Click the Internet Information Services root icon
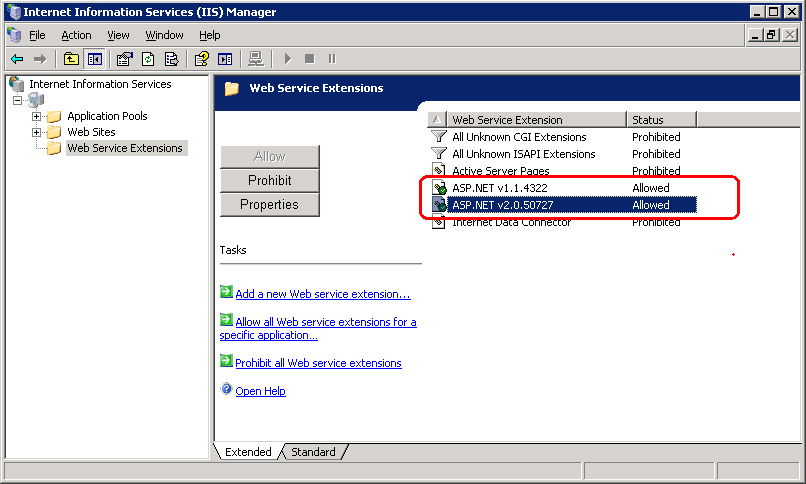This screenshot has width=806, height=484. (x=16, y=84)
